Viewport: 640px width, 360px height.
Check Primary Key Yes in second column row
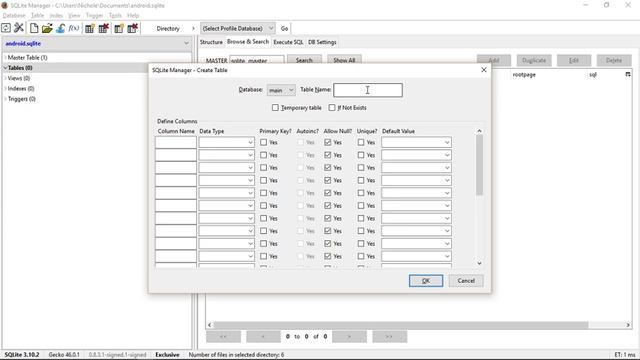[263, 155]
